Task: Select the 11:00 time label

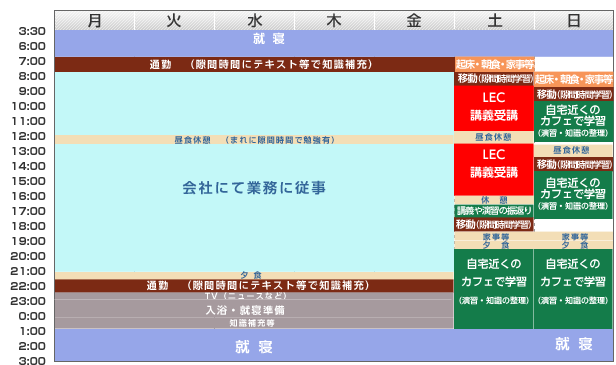Action: 28,121
